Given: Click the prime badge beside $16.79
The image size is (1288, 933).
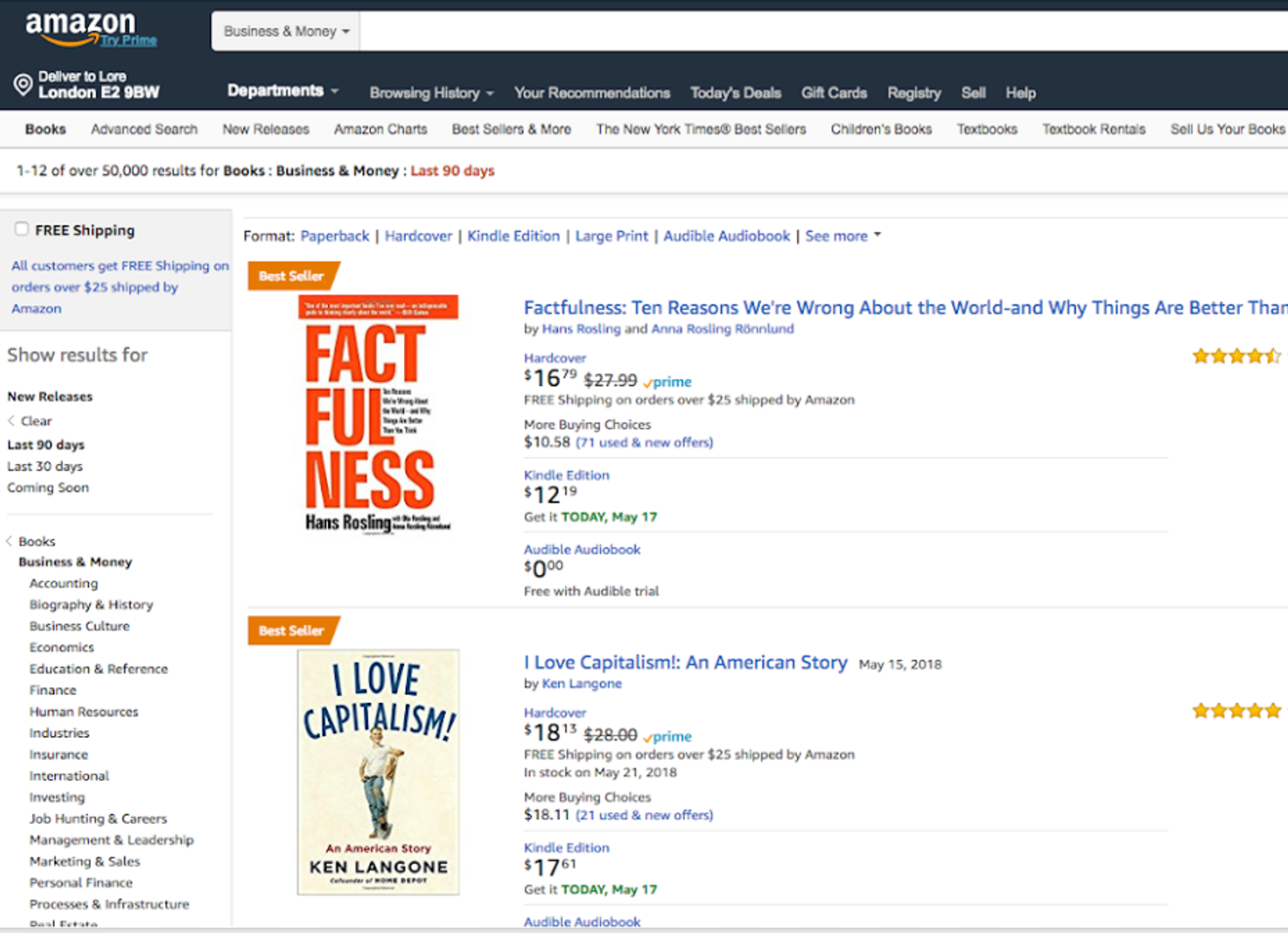Looking at the screenshot, I should tap(667, 382).
